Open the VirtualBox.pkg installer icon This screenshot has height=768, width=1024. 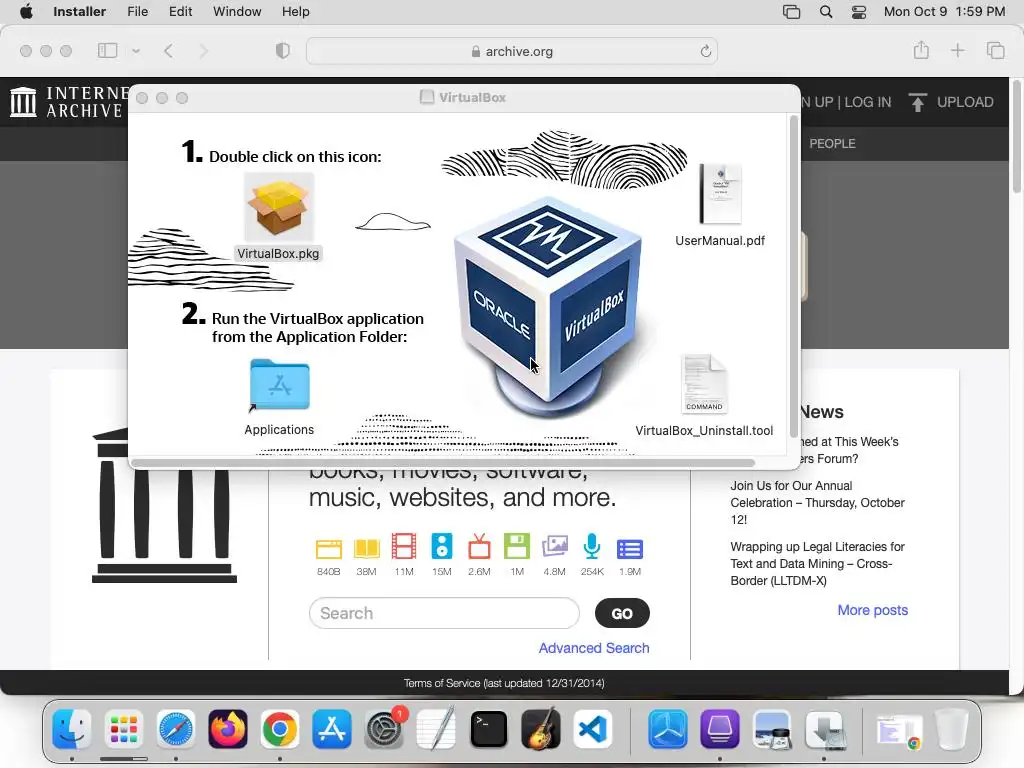click(x=279, y=208)
